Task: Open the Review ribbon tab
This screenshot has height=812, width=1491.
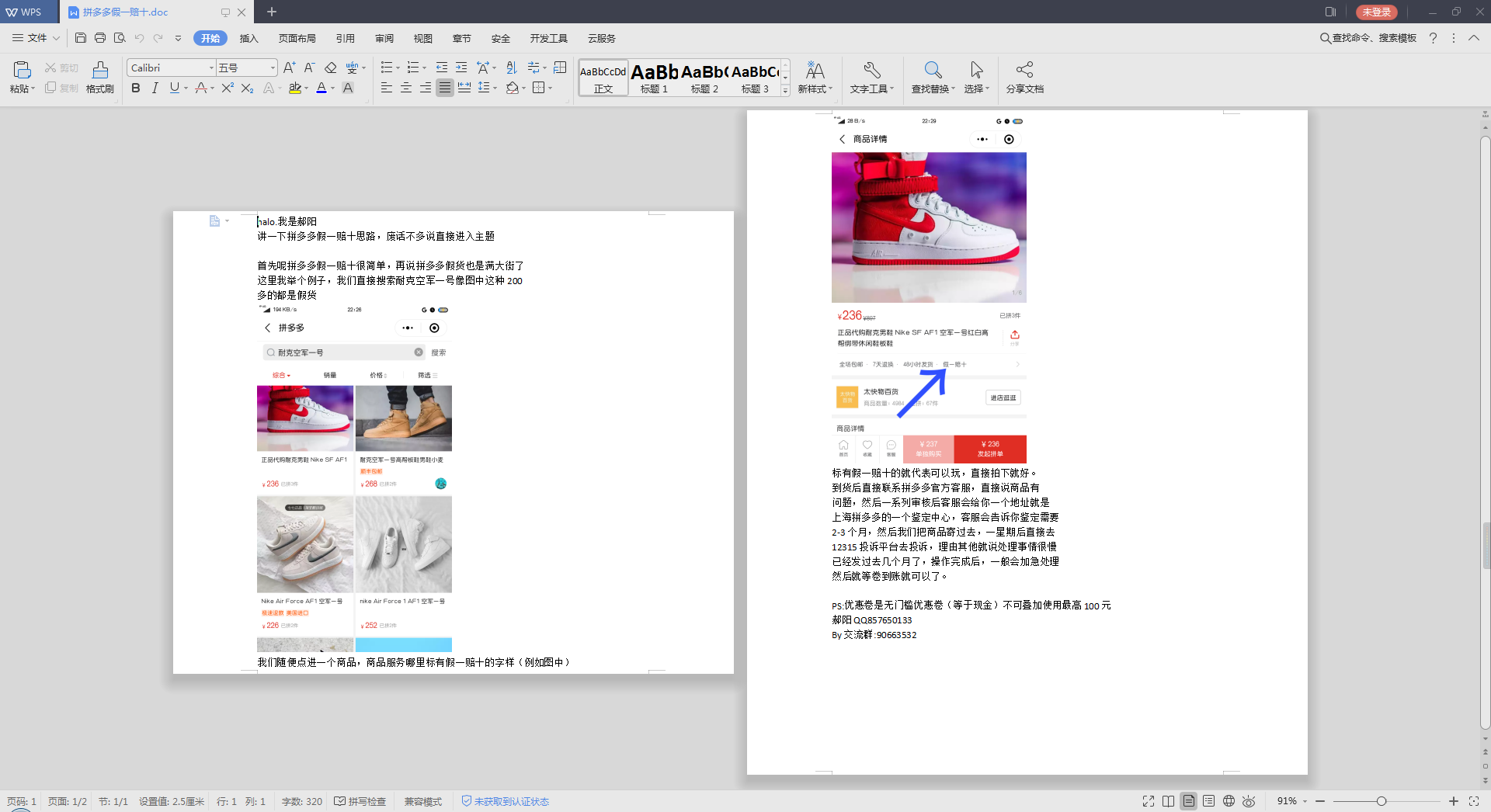Action: (x=384, y=38)
